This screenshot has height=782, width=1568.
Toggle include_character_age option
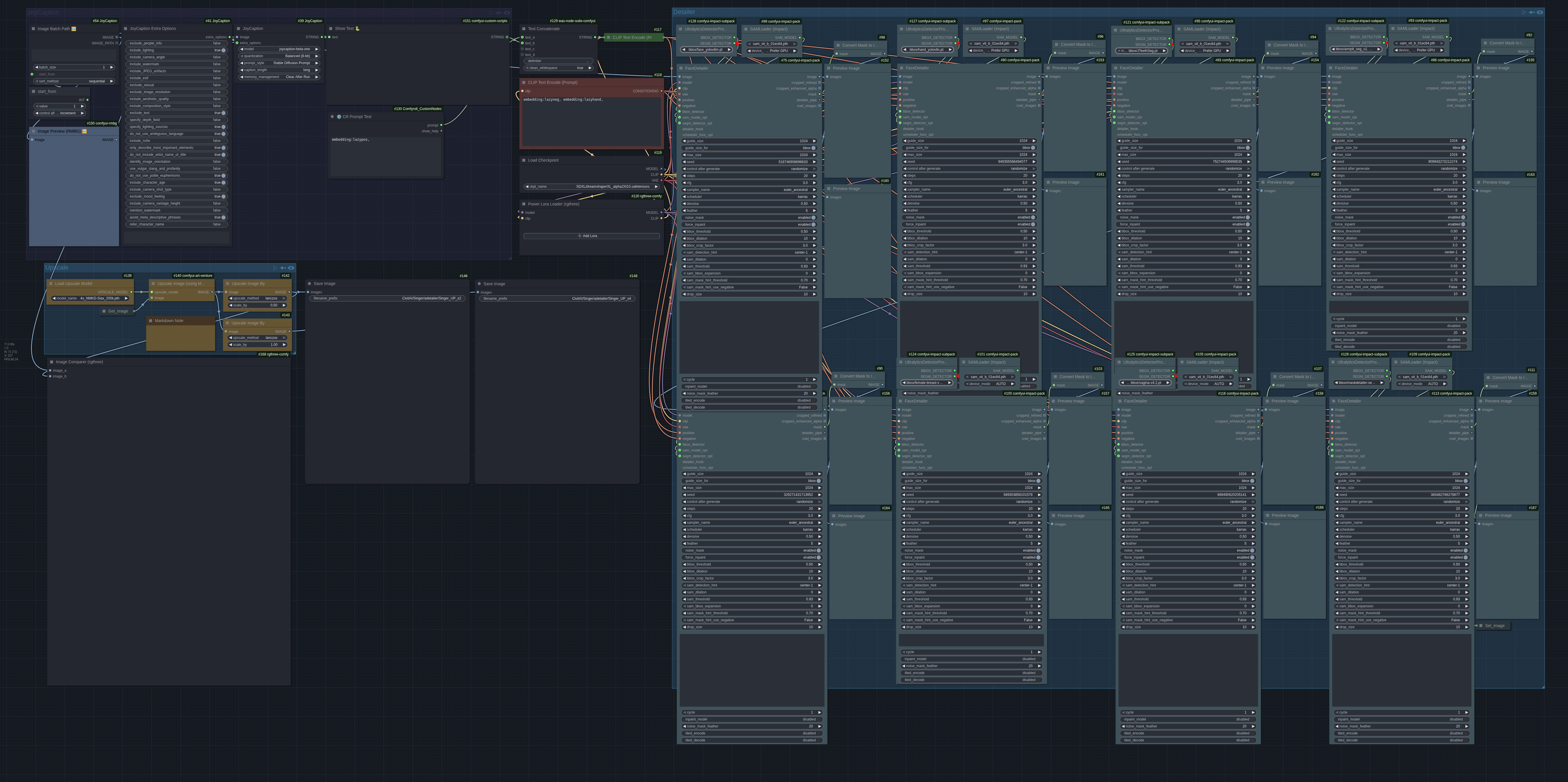pos(176,182)
